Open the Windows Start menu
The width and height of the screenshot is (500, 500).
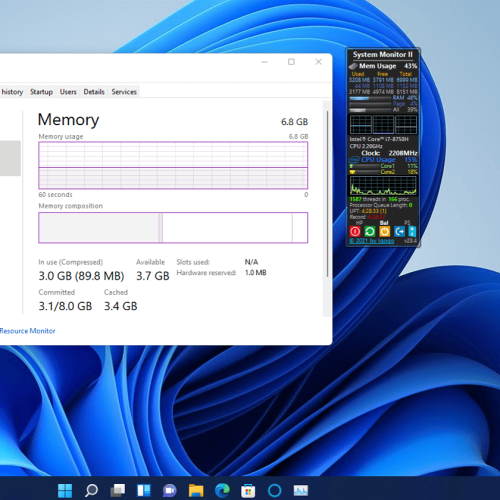point(65,490)
